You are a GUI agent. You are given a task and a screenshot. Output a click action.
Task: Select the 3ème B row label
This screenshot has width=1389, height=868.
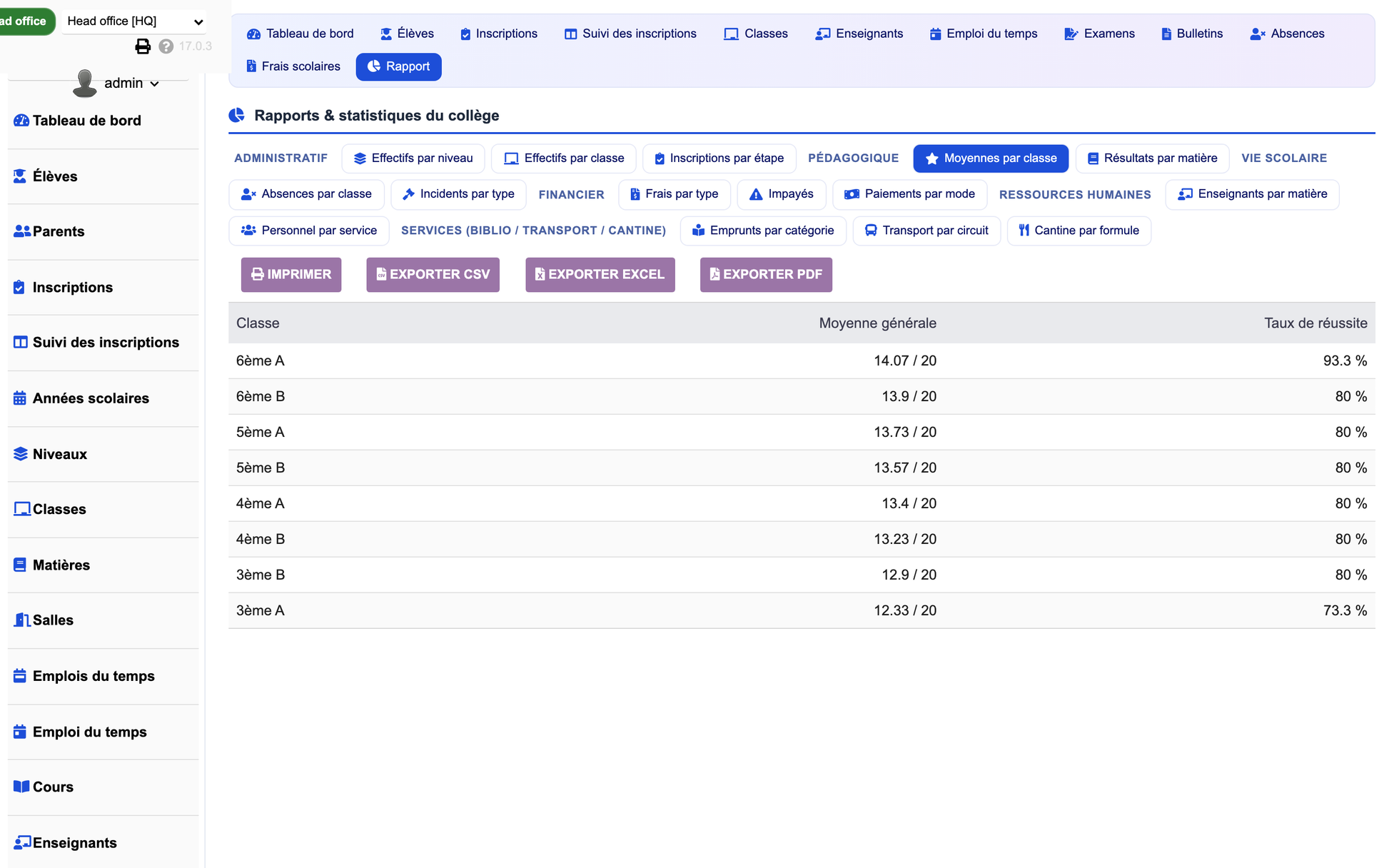tap(261, 575)
